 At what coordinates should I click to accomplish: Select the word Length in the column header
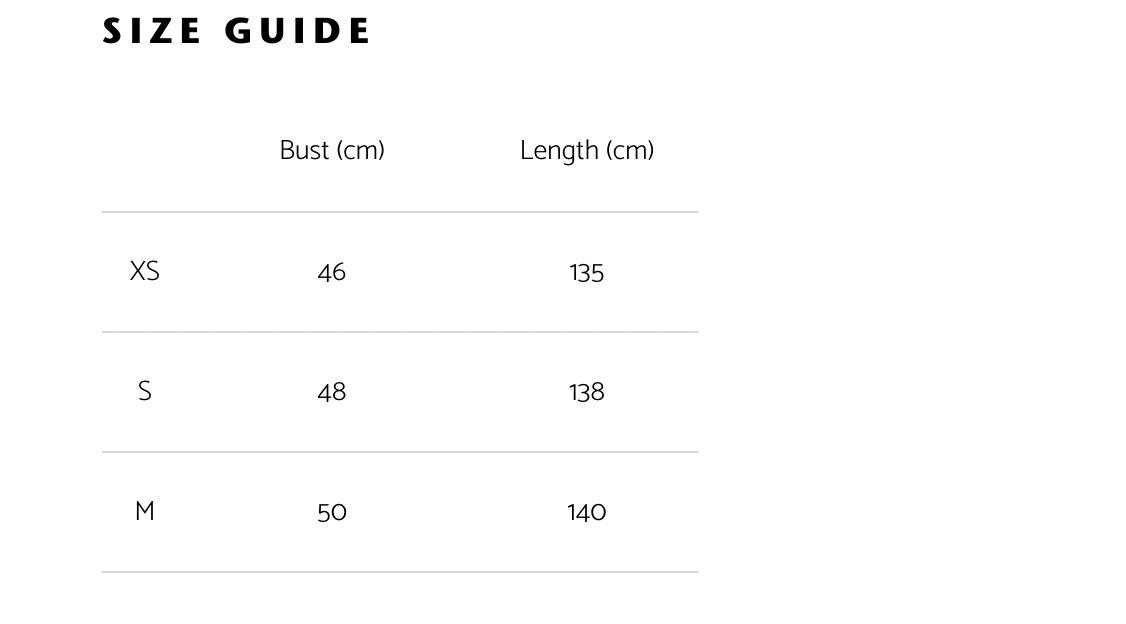559,151
